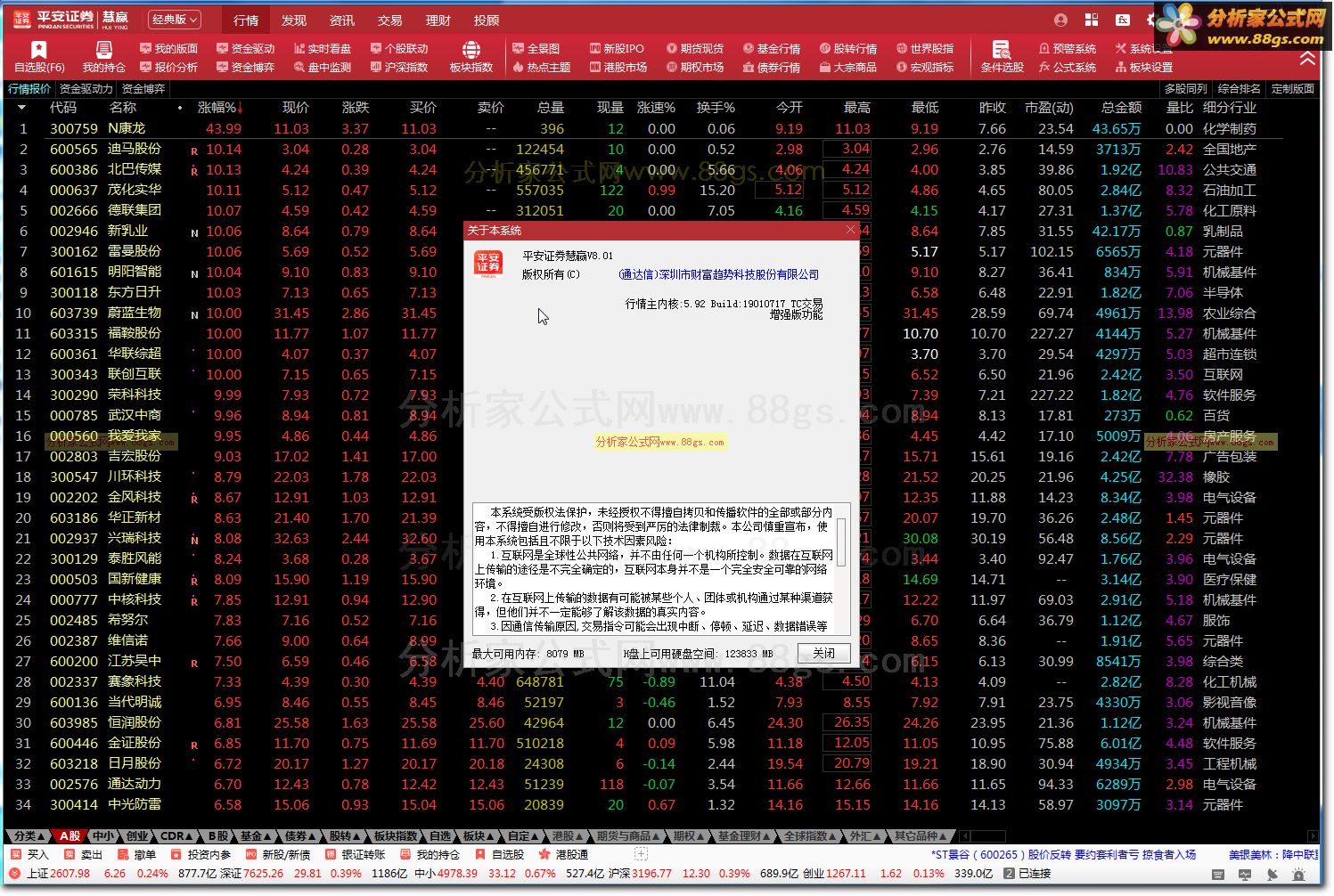Image resolution: width=1334 pixels, height=896 pixels.
Task: Select the 行情报价 sub-tab
Action: pyautogui.click(x=29, y=89)
